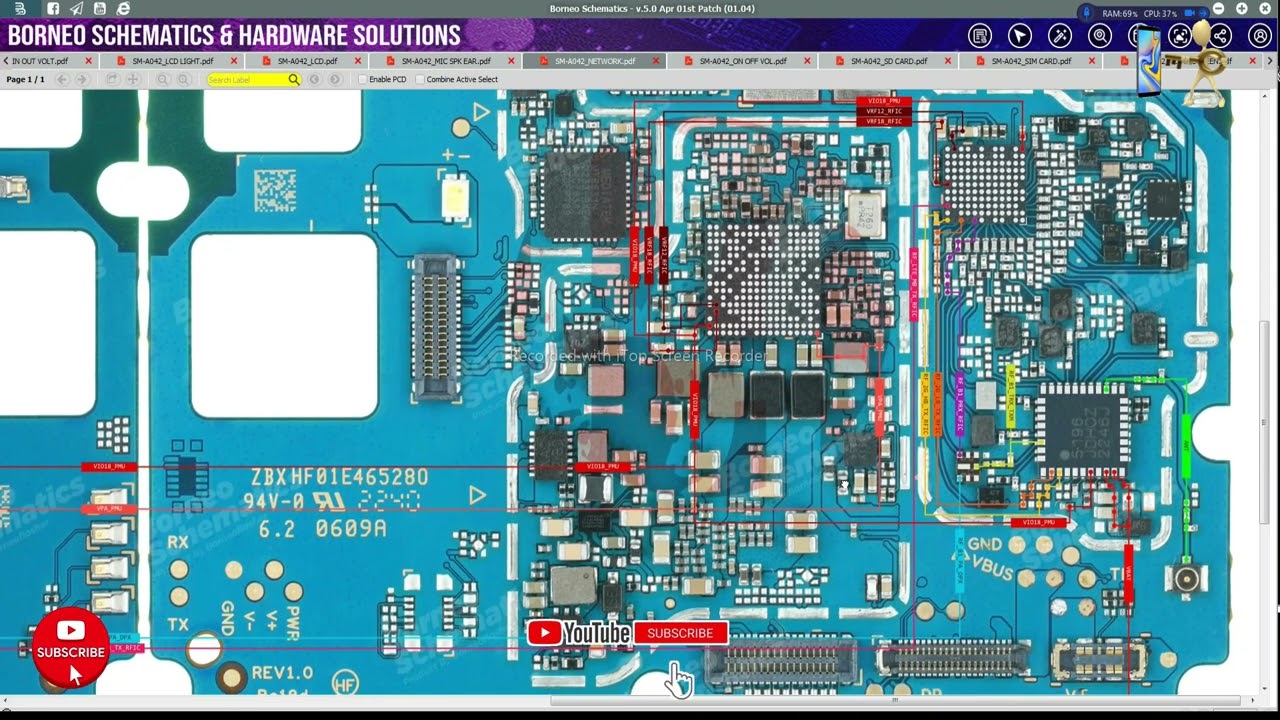Switch to SM-A042_LCD LIGHT.pdf tab
The height and width of the screenshot is (720, 1280).
click(x=172, y=61)
